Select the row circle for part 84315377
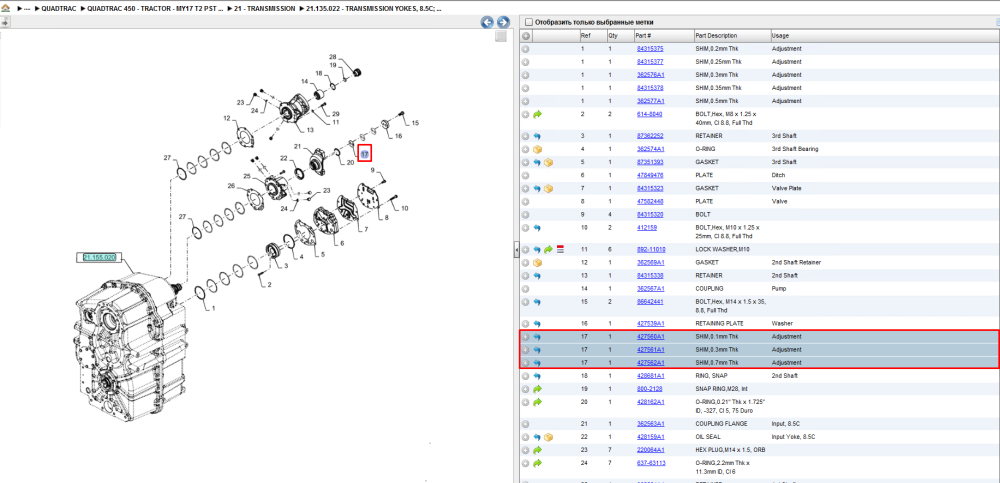 [526, 62]
